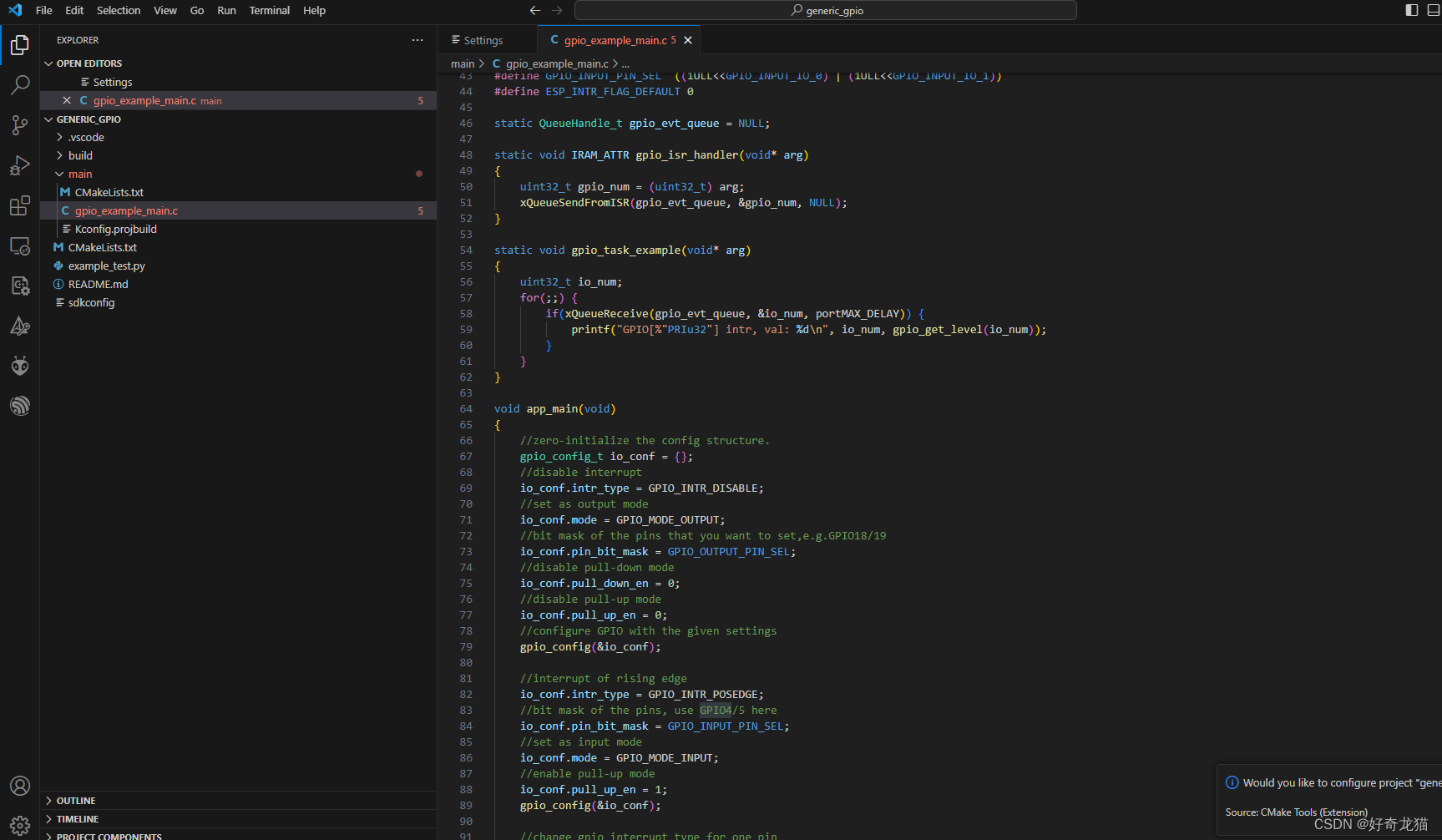Open Settings in Open Editors list
Image resolution: width=1442 pixels, height=840 pixels.
[238, 82]
